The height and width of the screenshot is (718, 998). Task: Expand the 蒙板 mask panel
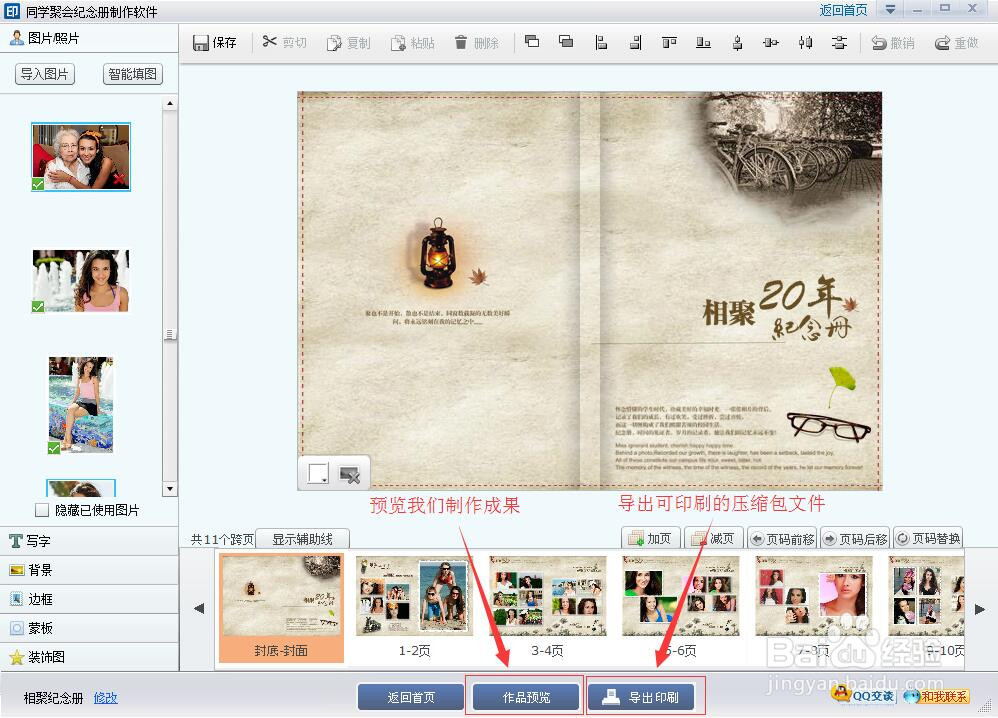click(89, 628)
